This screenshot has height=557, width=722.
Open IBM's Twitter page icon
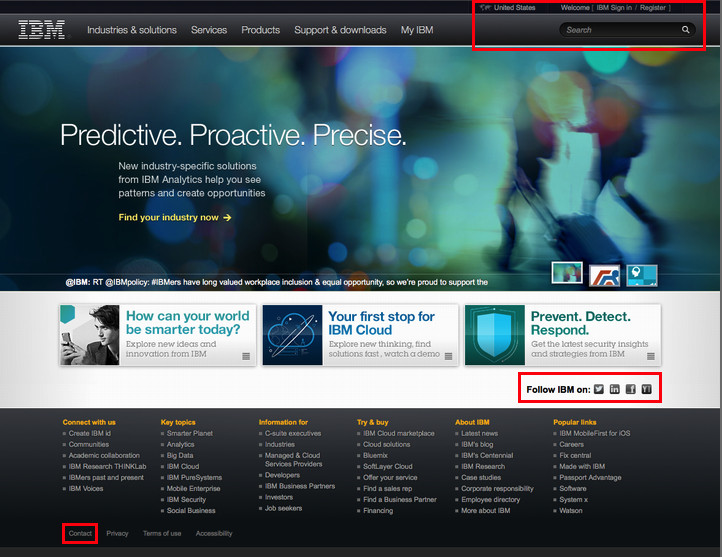click(599, 389)
